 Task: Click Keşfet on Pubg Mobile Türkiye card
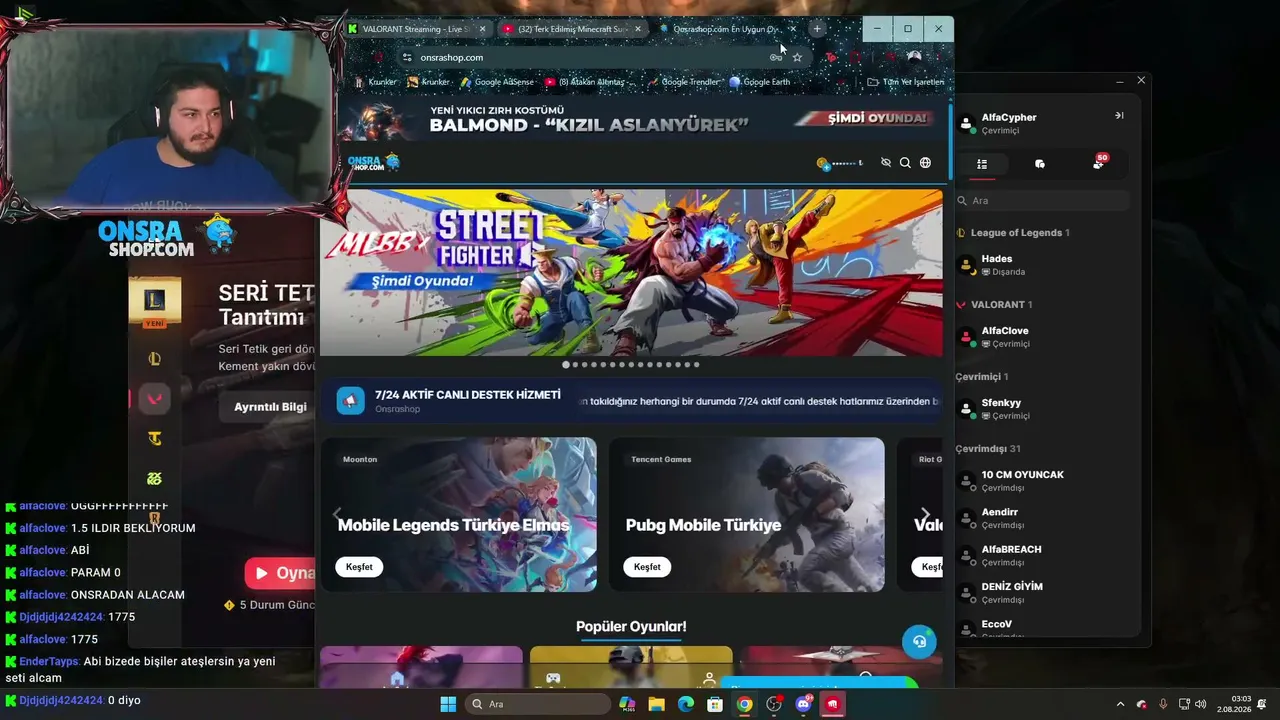(x=647, y=567)
